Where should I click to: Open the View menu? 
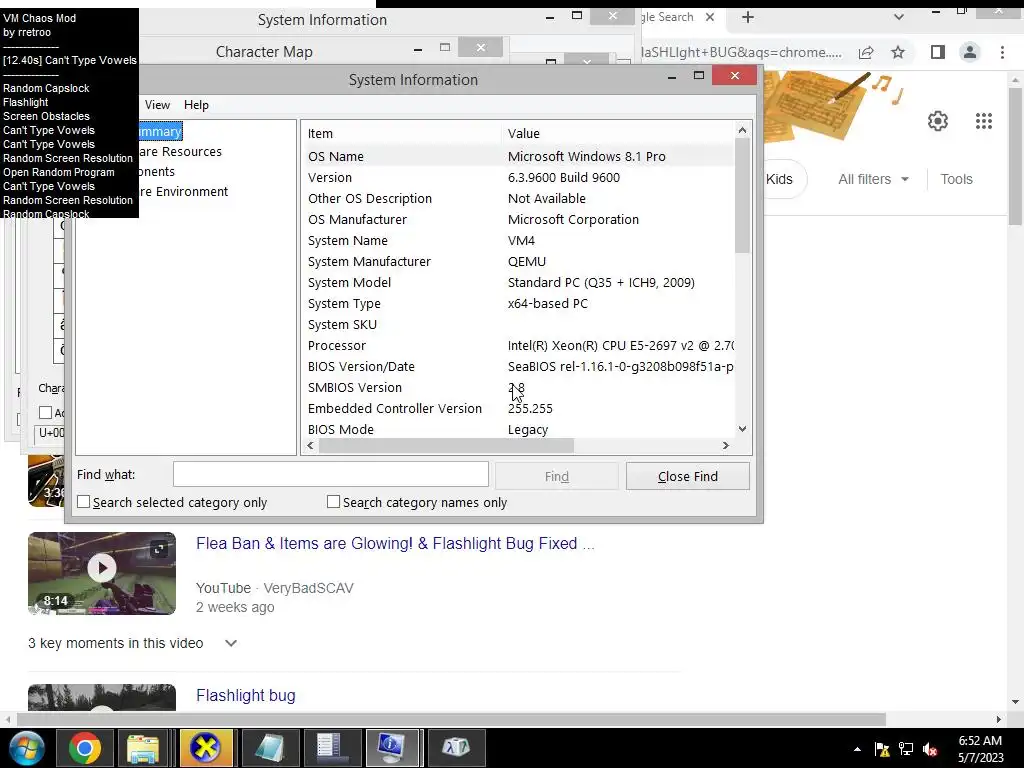[x=157, y=105]
